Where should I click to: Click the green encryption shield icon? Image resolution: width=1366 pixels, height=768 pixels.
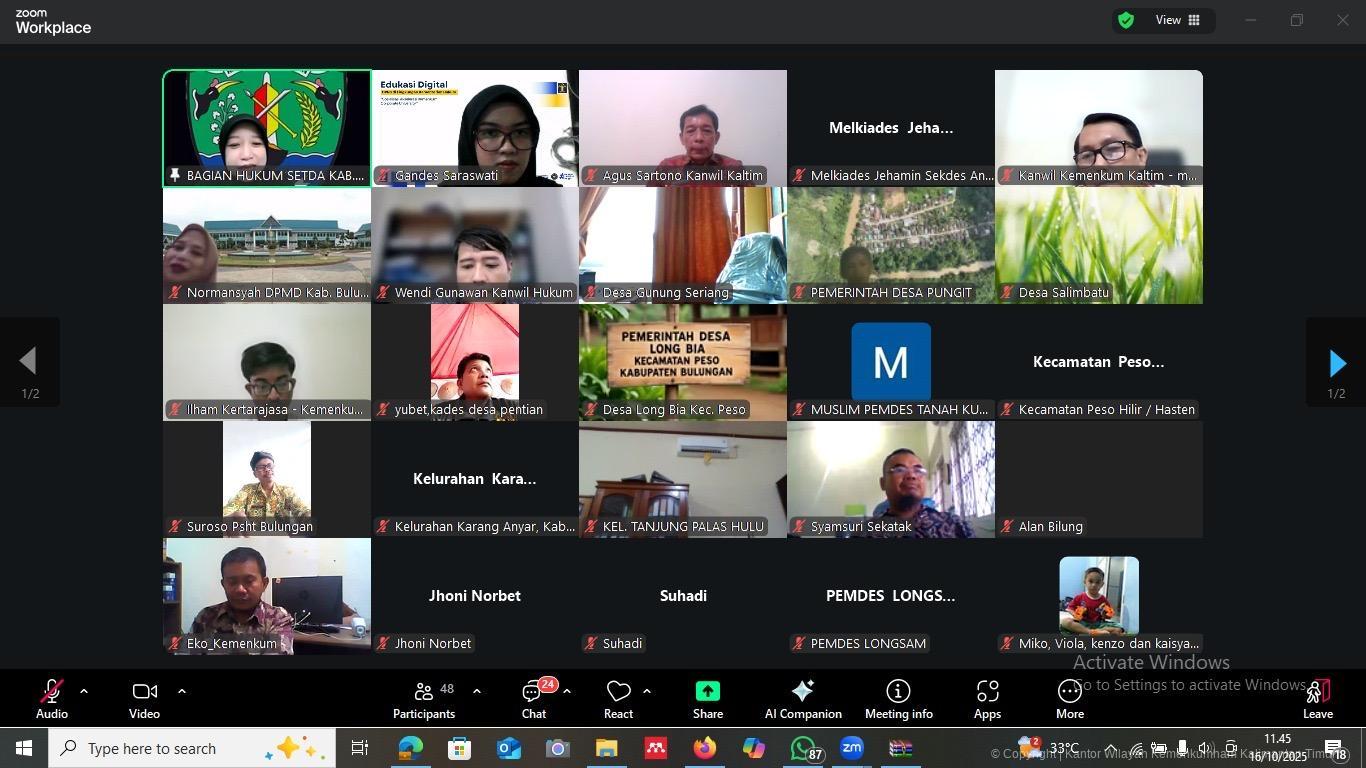1126,20
